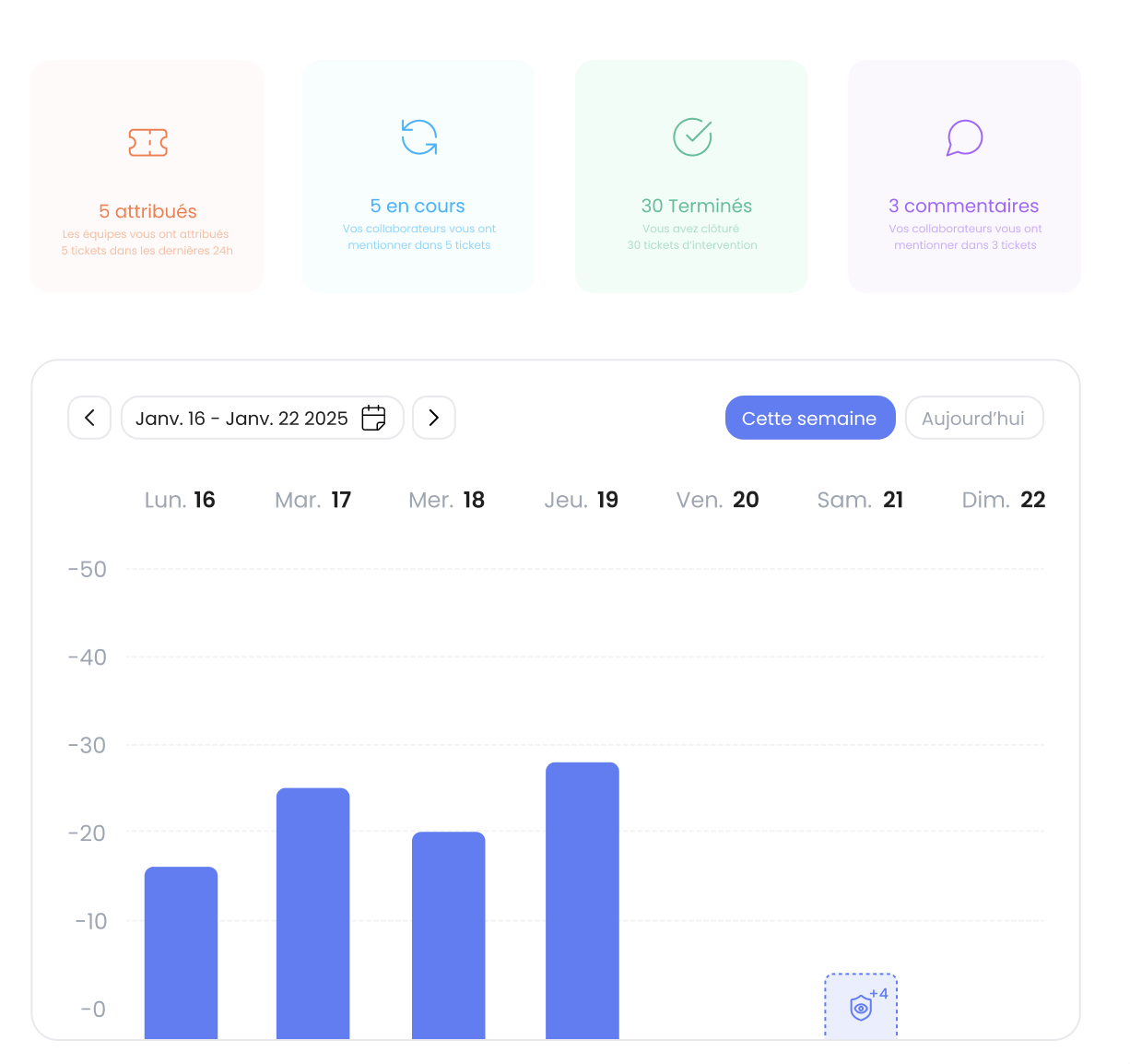This screenshot has width=1130, height=1064.
Task: Click the chart bar under Lun. 16
Action: tap(181, 950)
